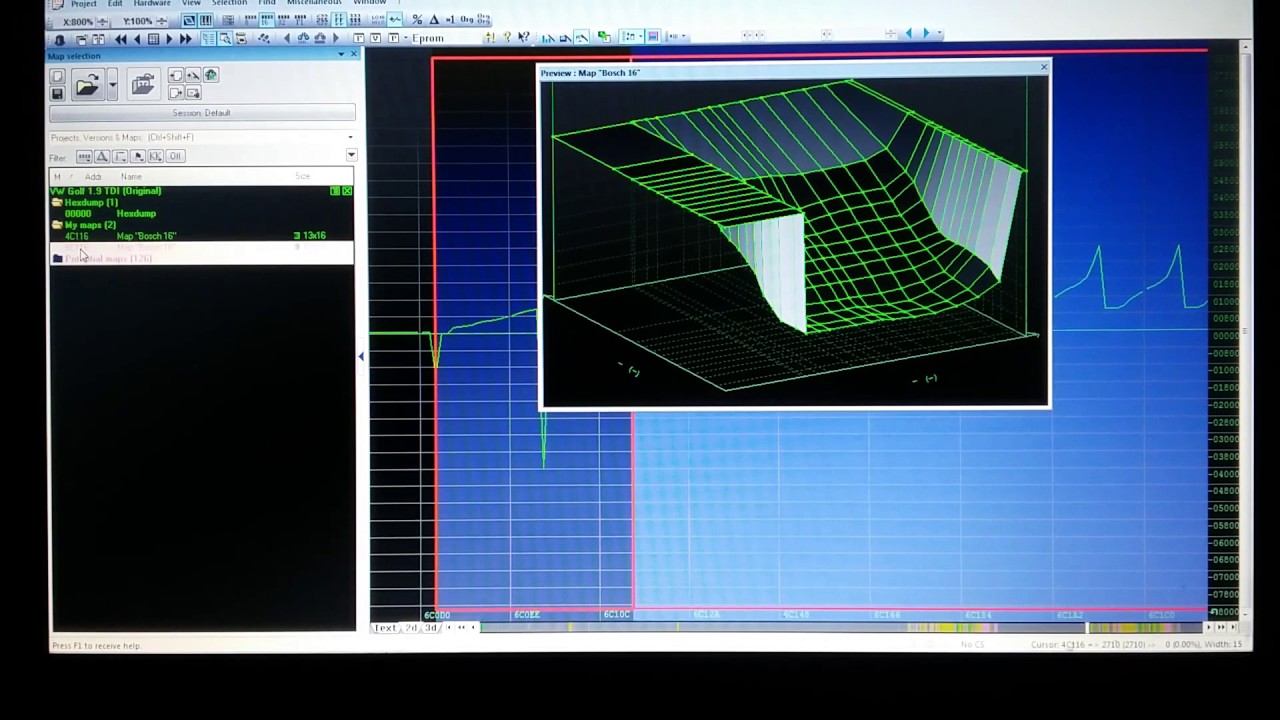Adjust the X zoom 800% stepper
Image resolution: width=1280 pixels, height=720 pixels.
(x=102, y=21)
